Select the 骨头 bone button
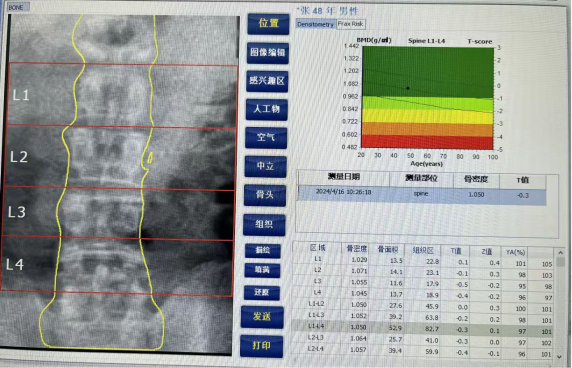Image resolution: width=572 pixels, height=368 pixels. click(264, 195)
